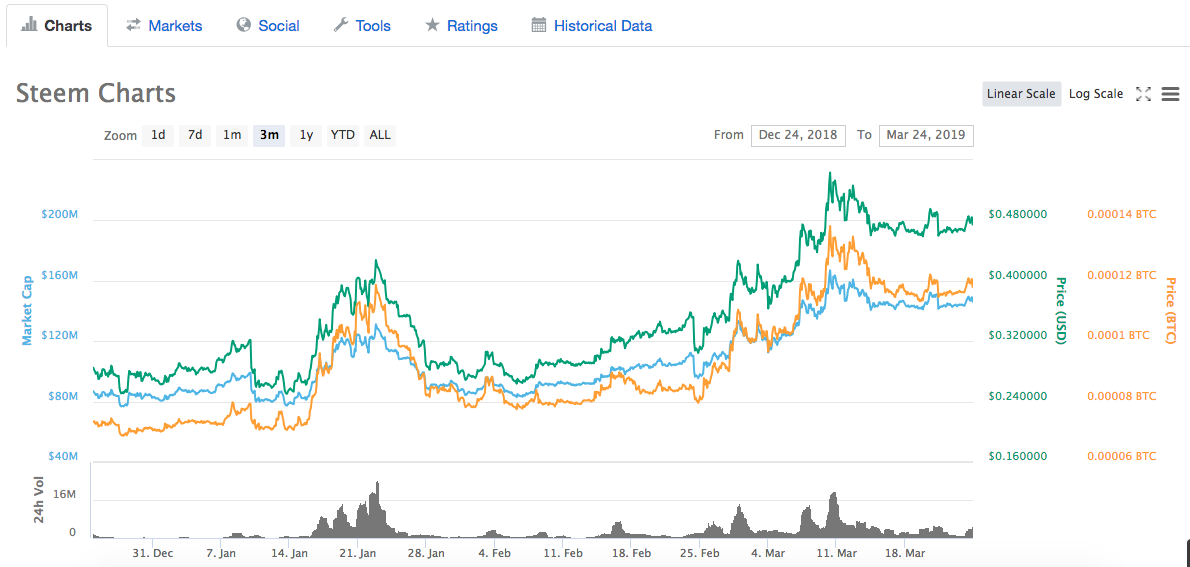
Task: Select Linear Scale
Action: pyautogui.click(x=1021, y=94)
